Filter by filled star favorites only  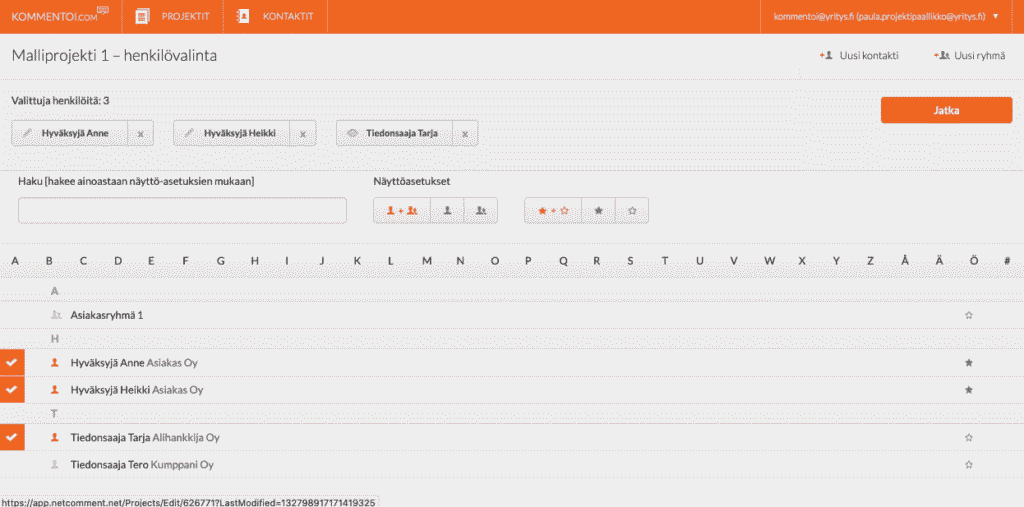tap(598, 211)
